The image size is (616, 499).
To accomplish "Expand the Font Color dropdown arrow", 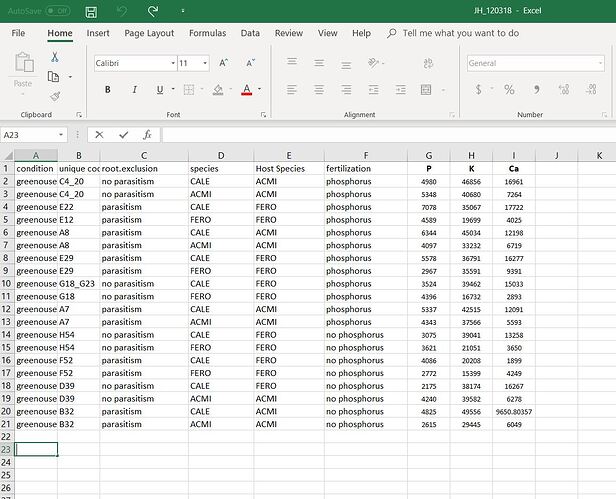I will 259,89.
